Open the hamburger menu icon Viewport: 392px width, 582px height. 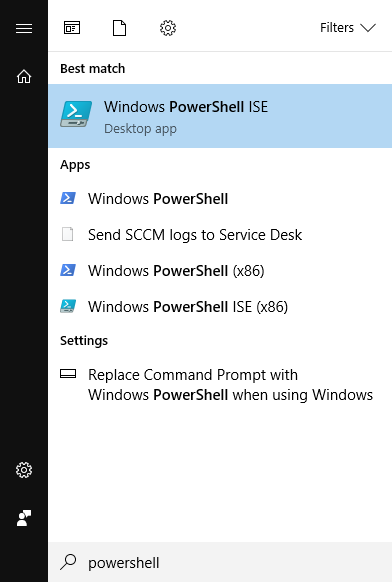click(24, 29)
